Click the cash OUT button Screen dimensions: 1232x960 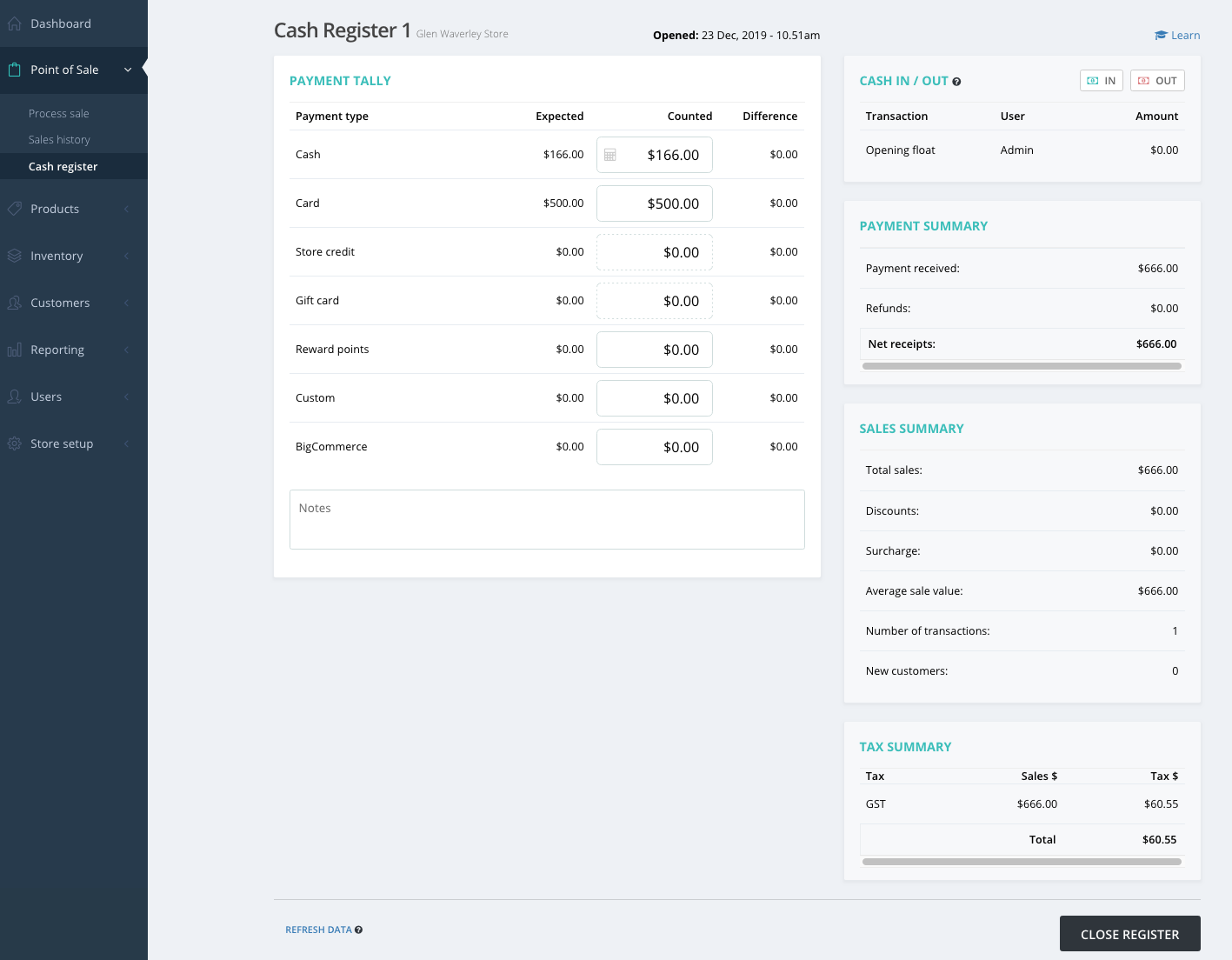[x=1157, y=81]
